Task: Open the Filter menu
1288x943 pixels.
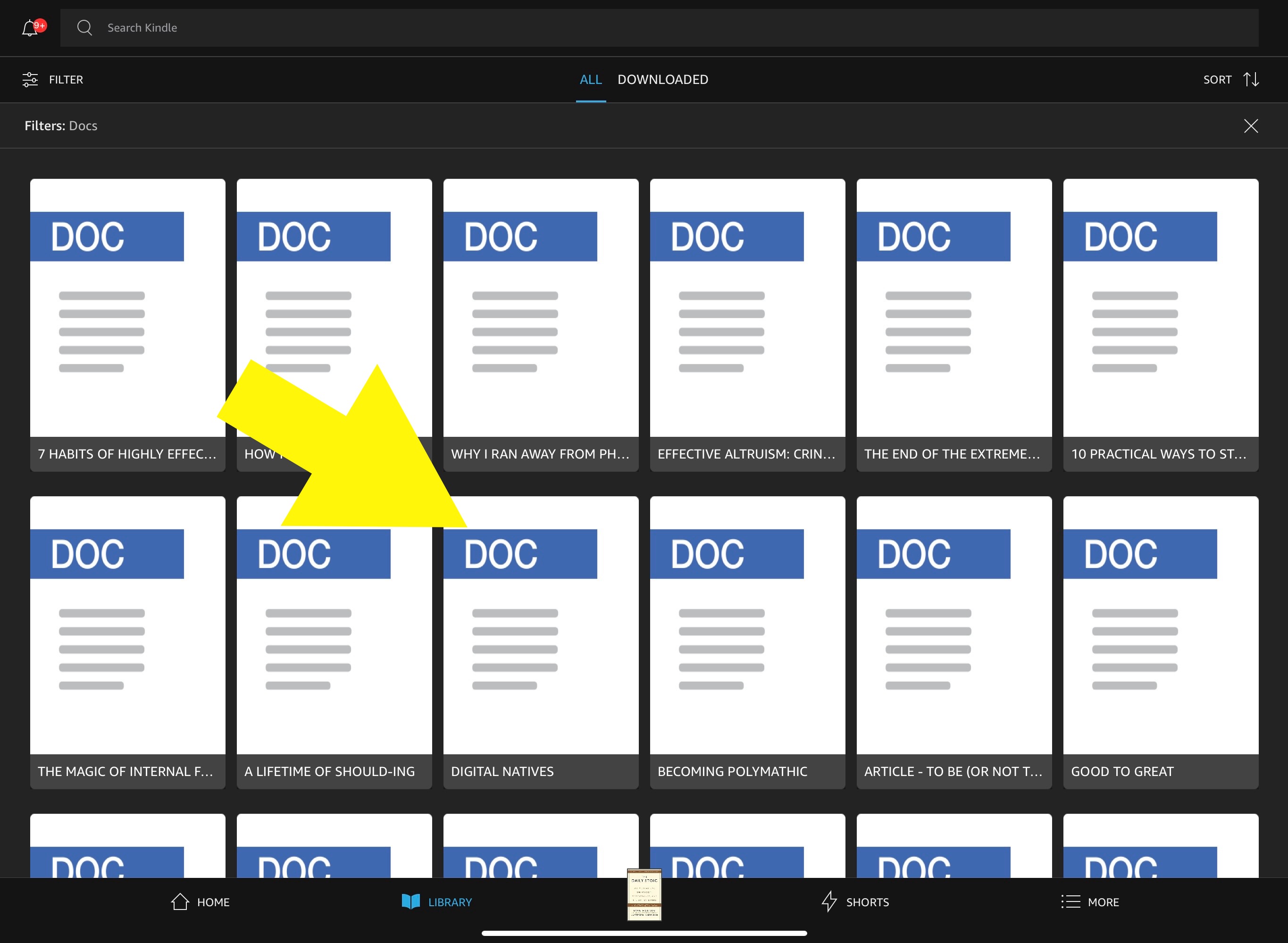Action: point(66,79)
